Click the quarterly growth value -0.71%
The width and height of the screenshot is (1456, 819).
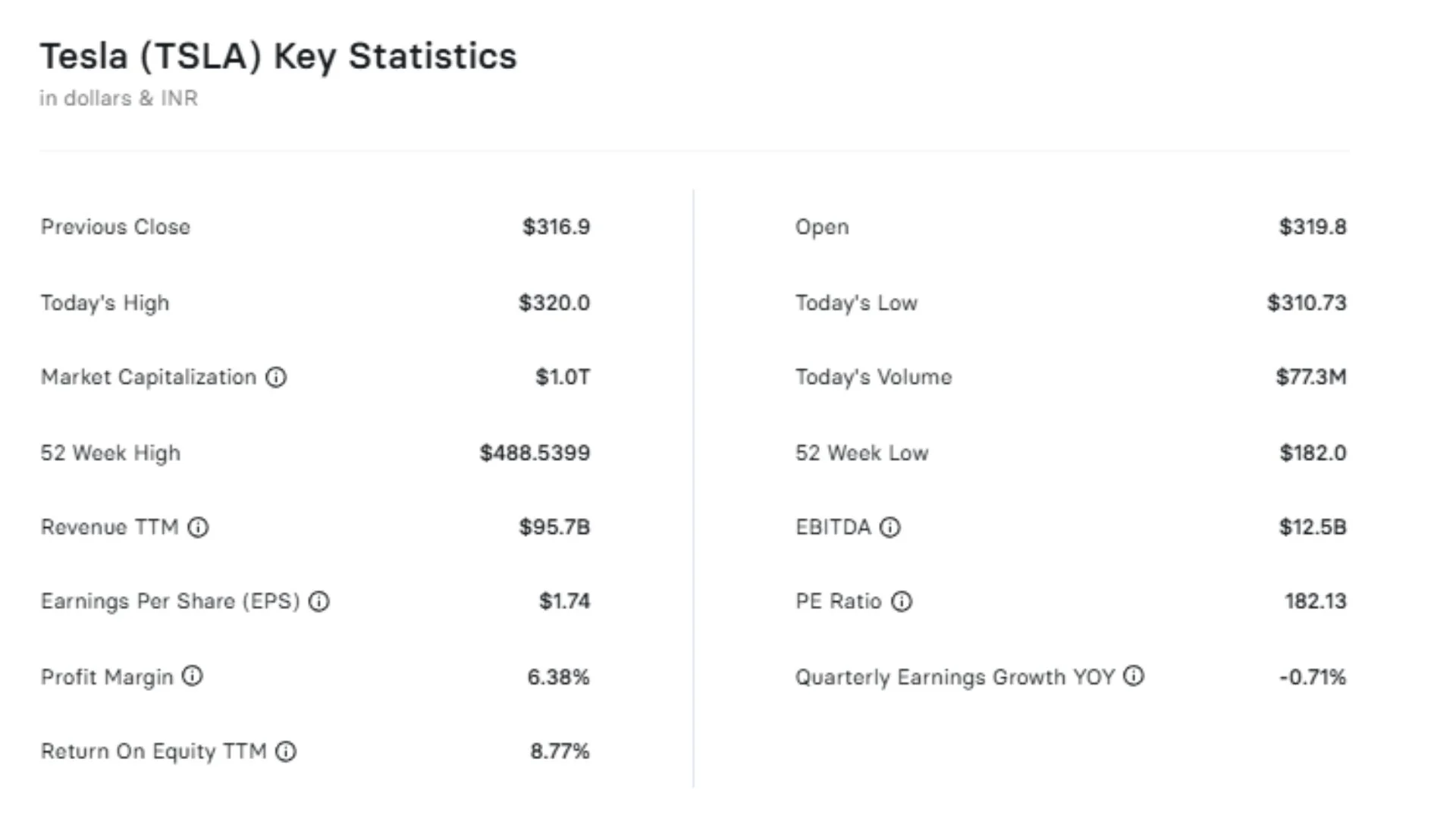coord(1313,676)
